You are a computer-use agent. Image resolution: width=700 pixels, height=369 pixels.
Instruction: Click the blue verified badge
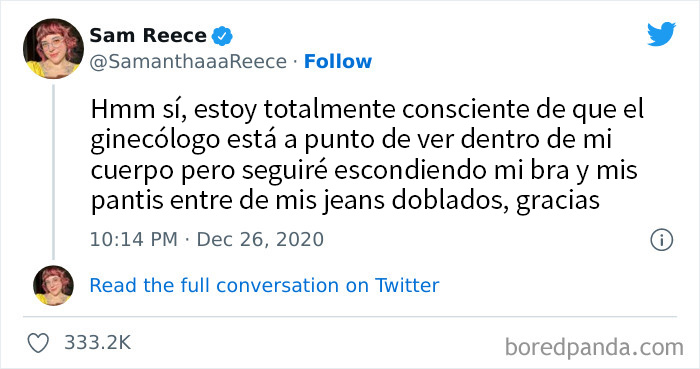pyautogui.click(x=222, y=36)
